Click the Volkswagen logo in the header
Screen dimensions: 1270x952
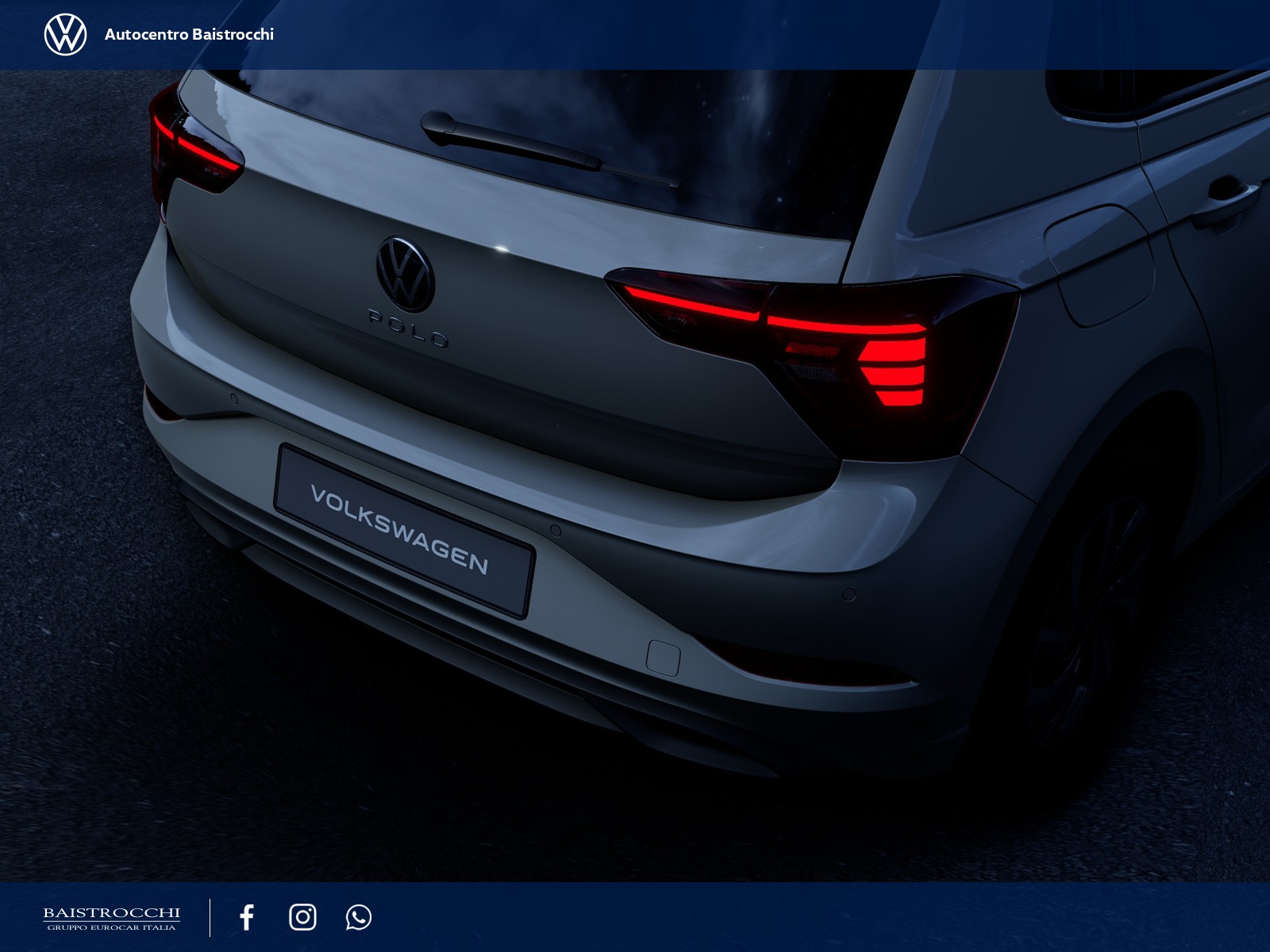point(65,35)
